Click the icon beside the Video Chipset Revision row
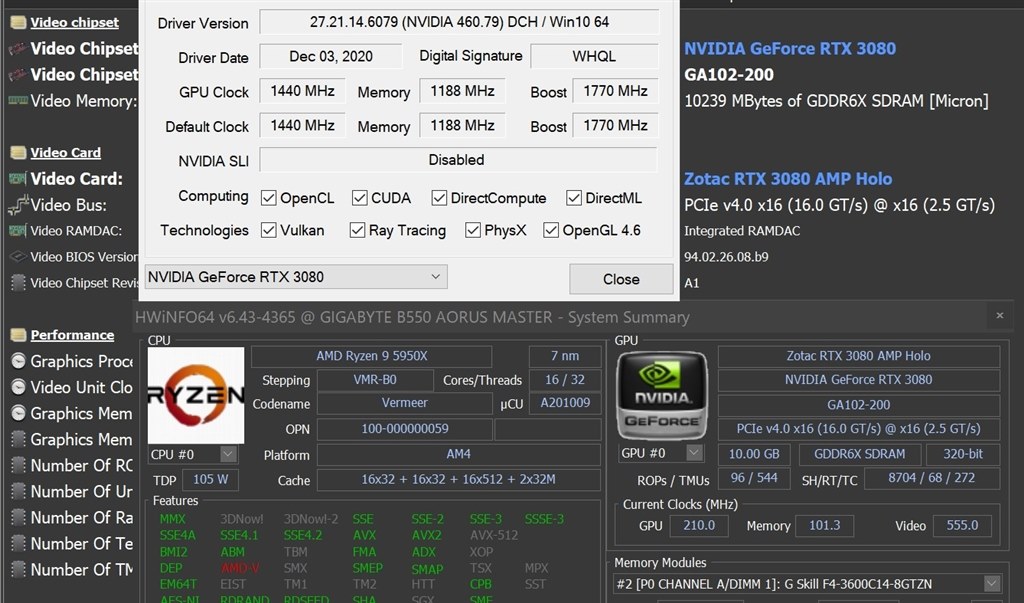This screenshot has width=1024, height=603. (18, 283)
